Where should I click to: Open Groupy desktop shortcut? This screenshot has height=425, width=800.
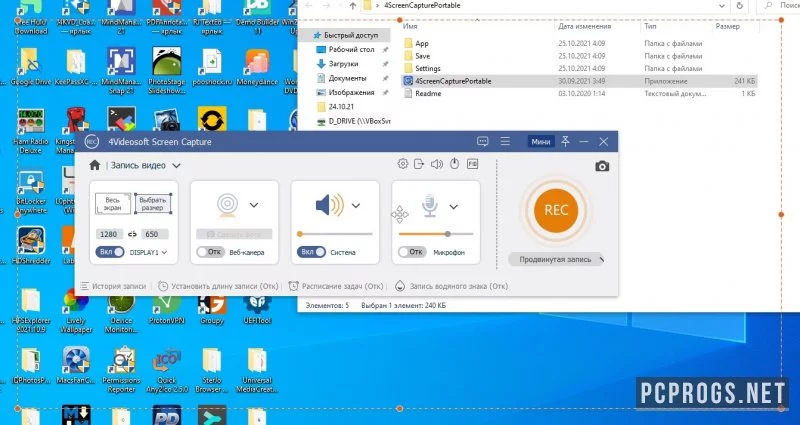click(x=212, y=308)
